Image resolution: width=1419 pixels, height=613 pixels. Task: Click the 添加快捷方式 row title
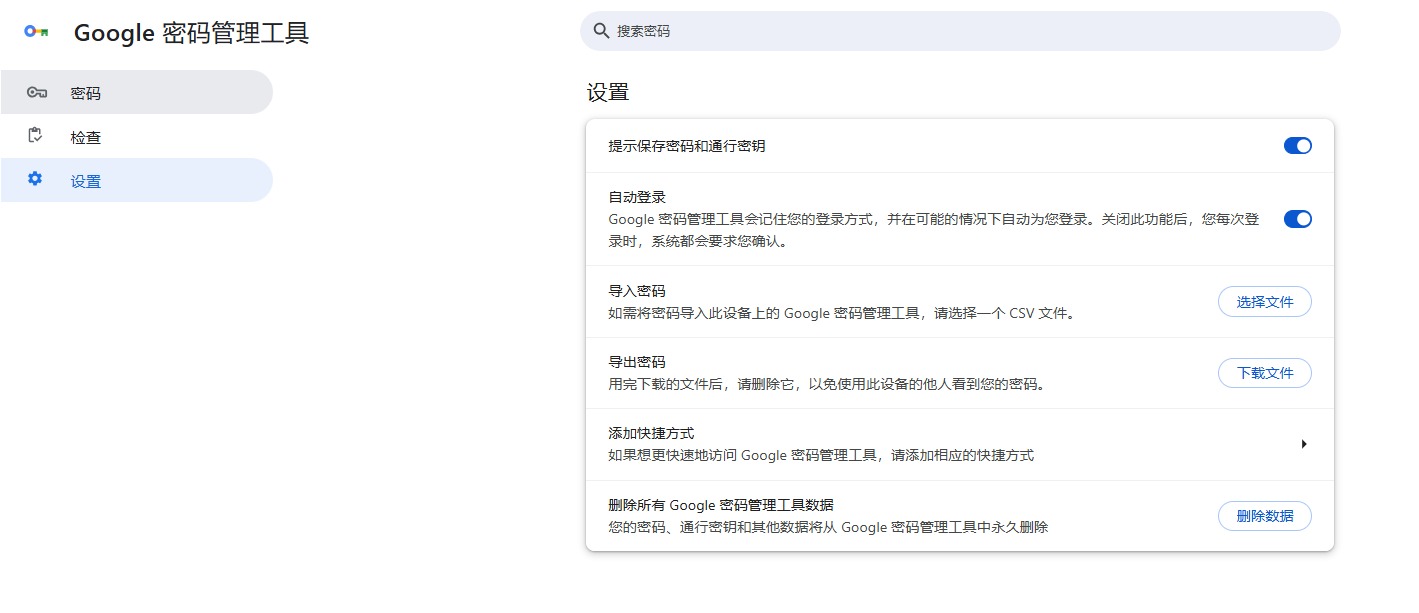[x=651, y=434]
